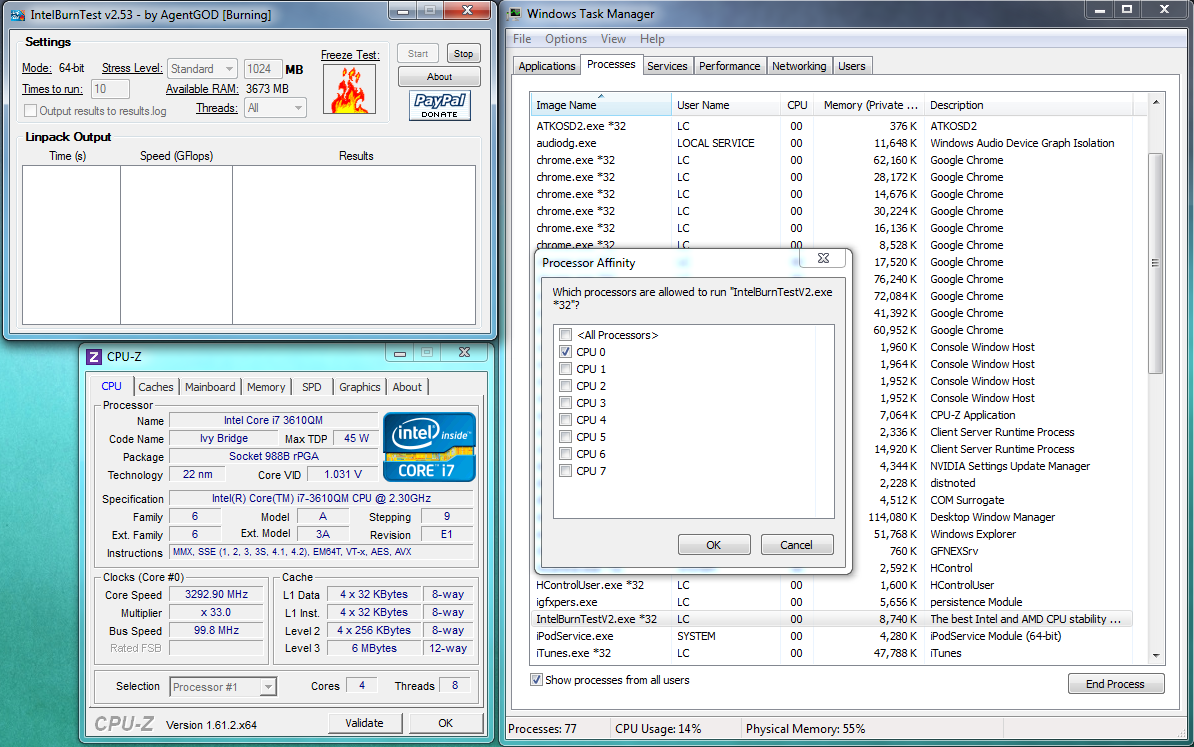The image size is (1194, 747).
Task: Open the Mainboard tab in CPU-Z
Action: click(210, 387)
